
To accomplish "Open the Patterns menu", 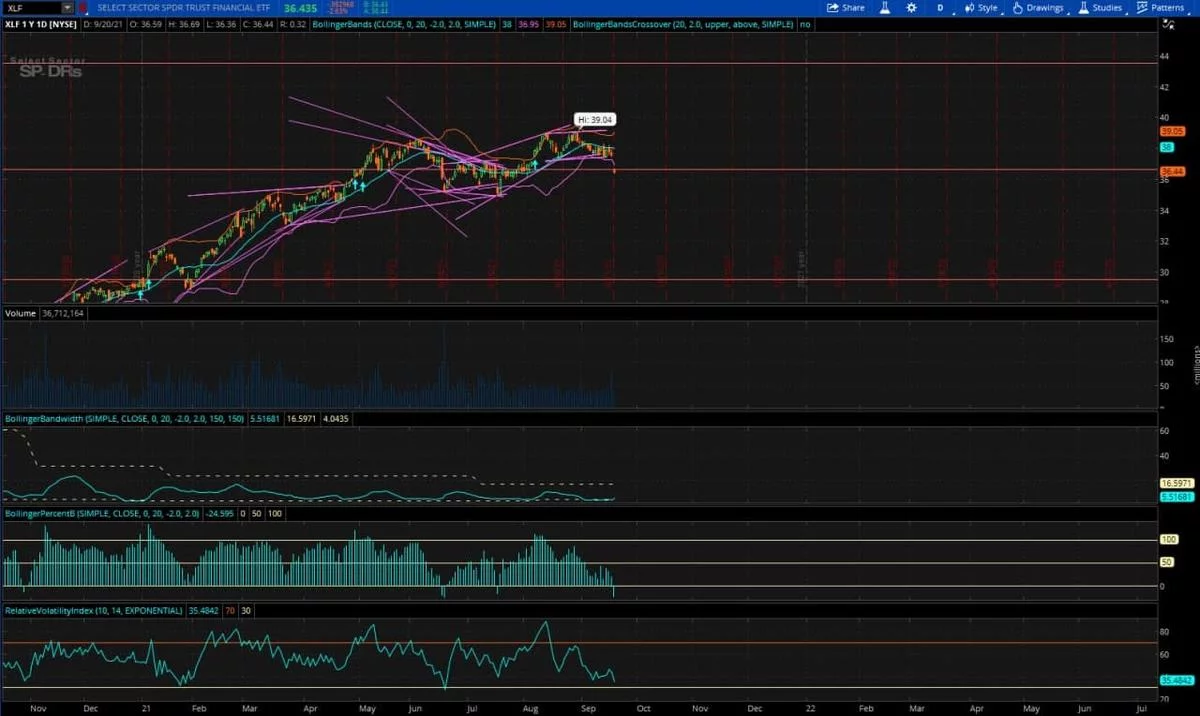I will [1160, 7].
